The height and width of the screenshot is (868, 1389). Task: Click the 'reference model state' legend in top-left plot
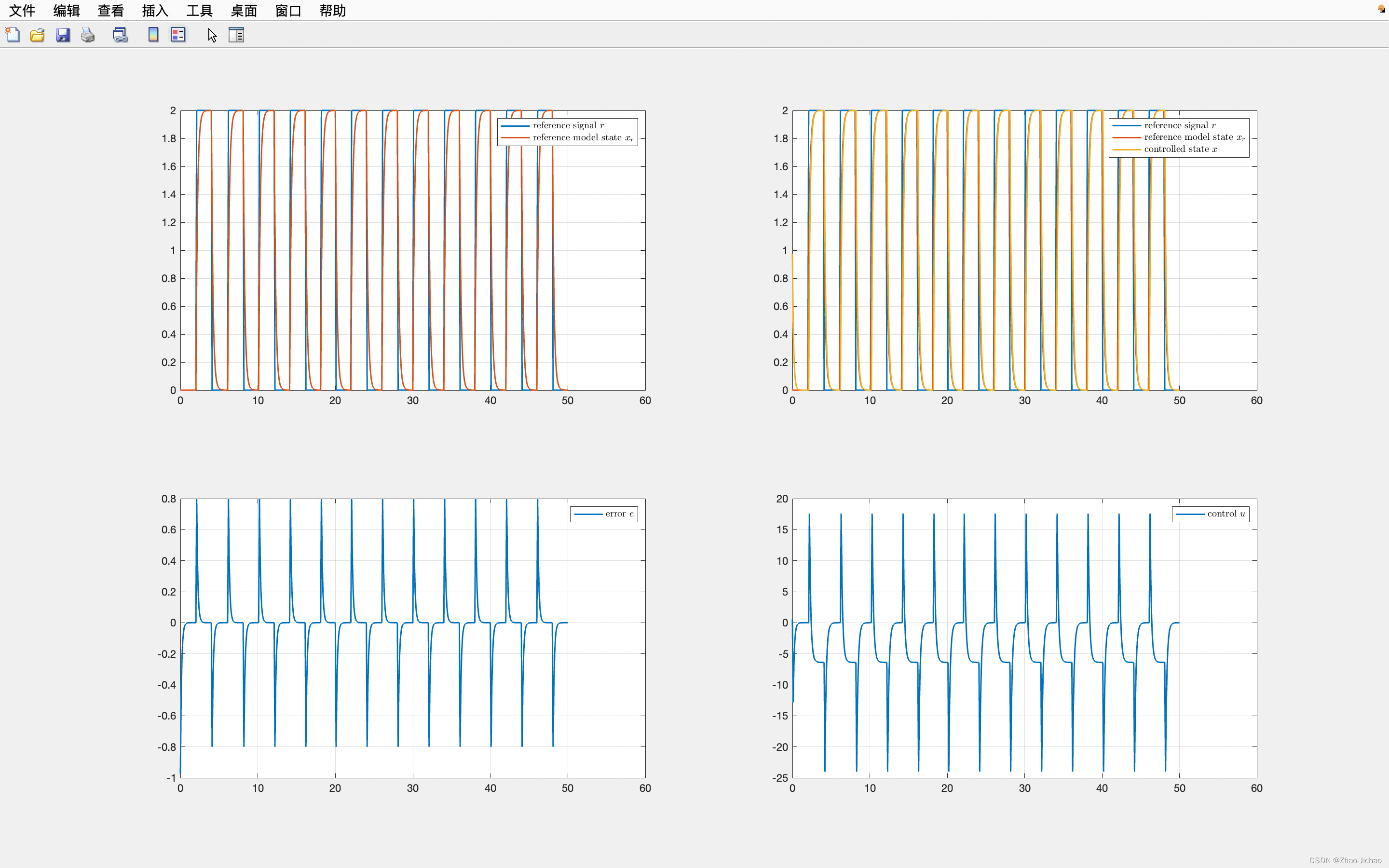click(x=582, y=138)
